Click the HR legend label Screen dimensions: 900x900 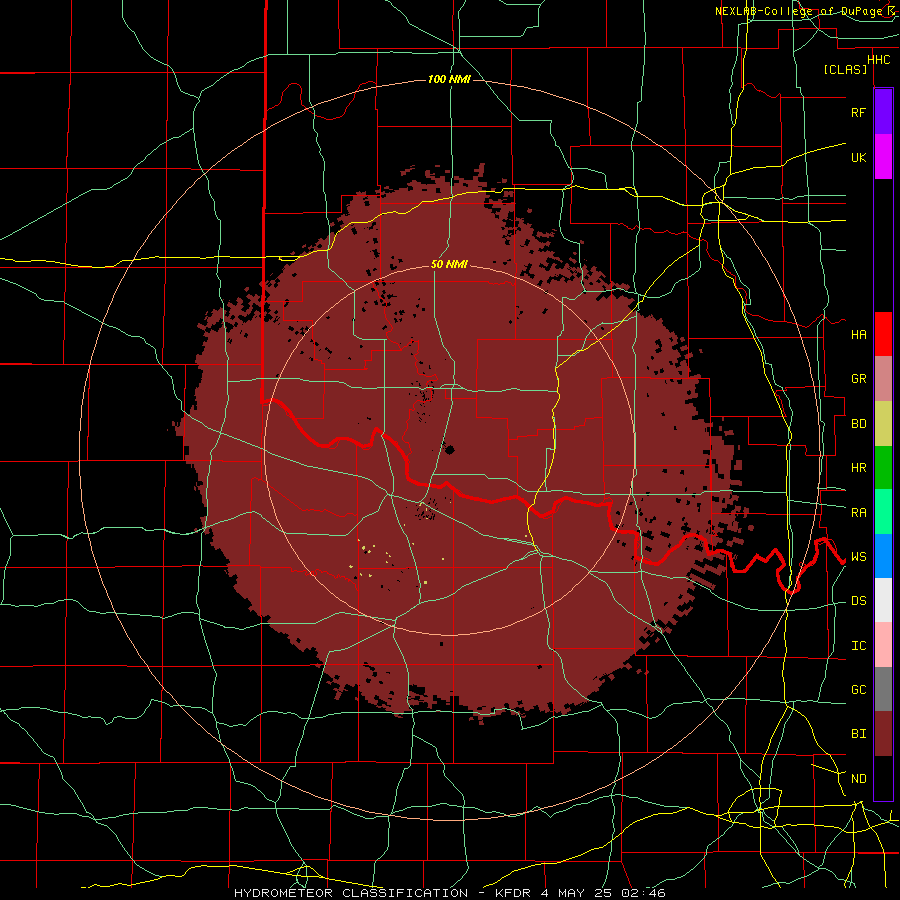(858, 468)
